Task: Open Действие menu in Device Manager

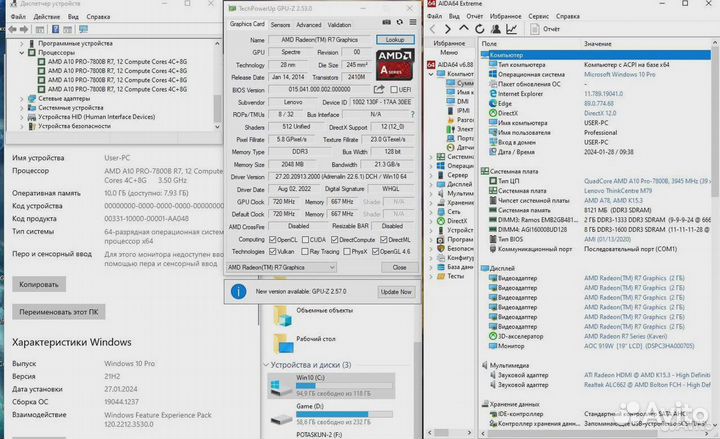Action: (x=46, y=17)
